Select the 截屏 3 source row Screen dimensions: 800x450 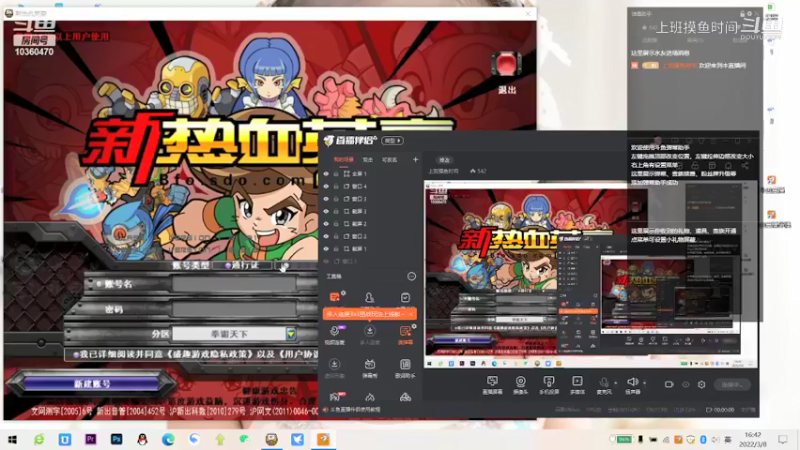(371, 211)
